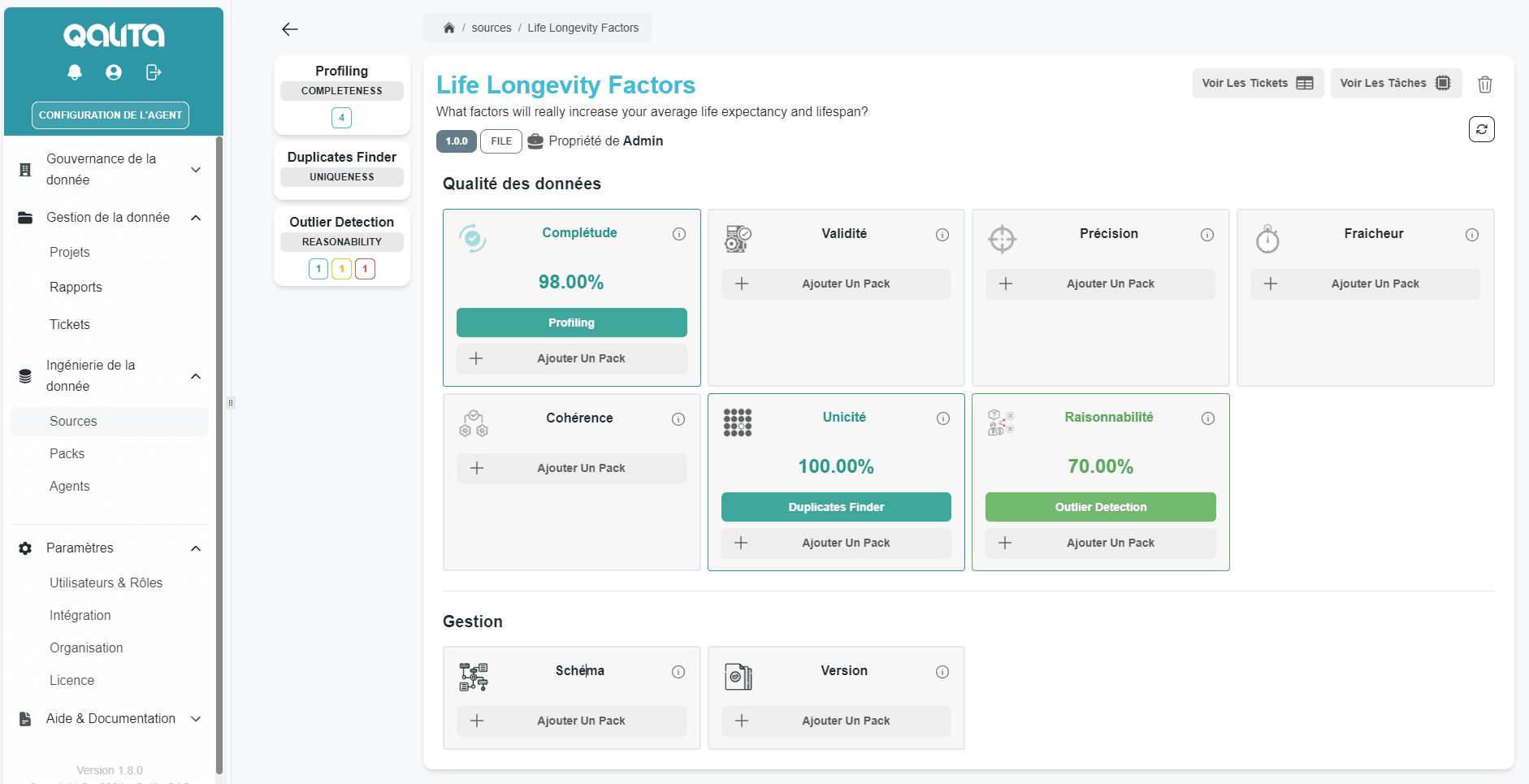Click sources in the breadcrumb trail
Image resolution: width=1529 pixels, height=784 pixels.
[492, 28]
